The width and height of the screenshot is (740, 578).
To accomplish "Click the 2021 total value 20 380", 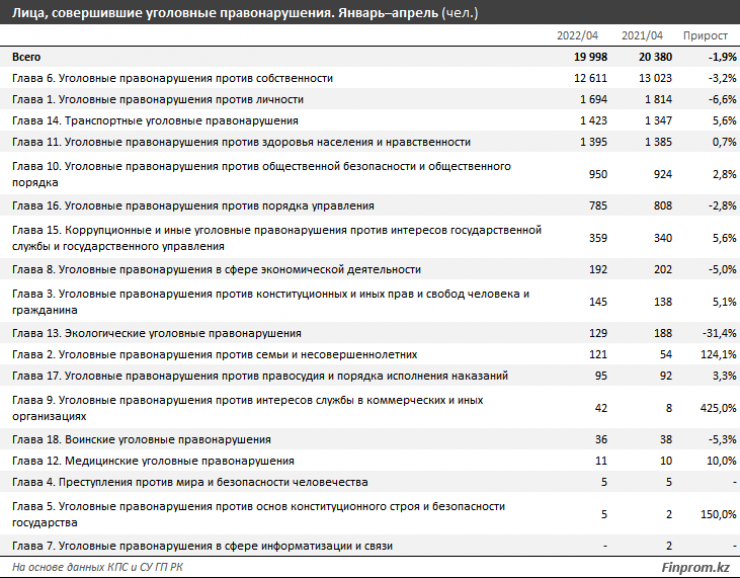I will [x=647, y=57].
